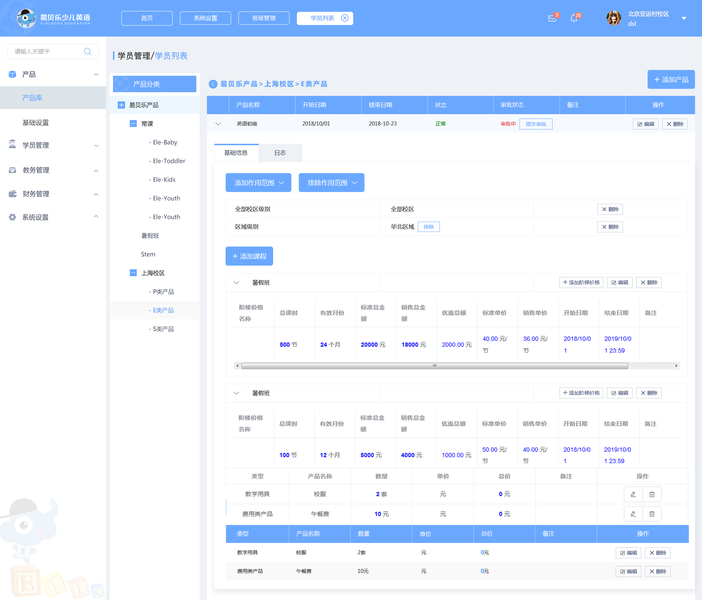Expand the 易贝乐产品 tree node
Viewport: 702px width, 600px height.
click(121, 105)
